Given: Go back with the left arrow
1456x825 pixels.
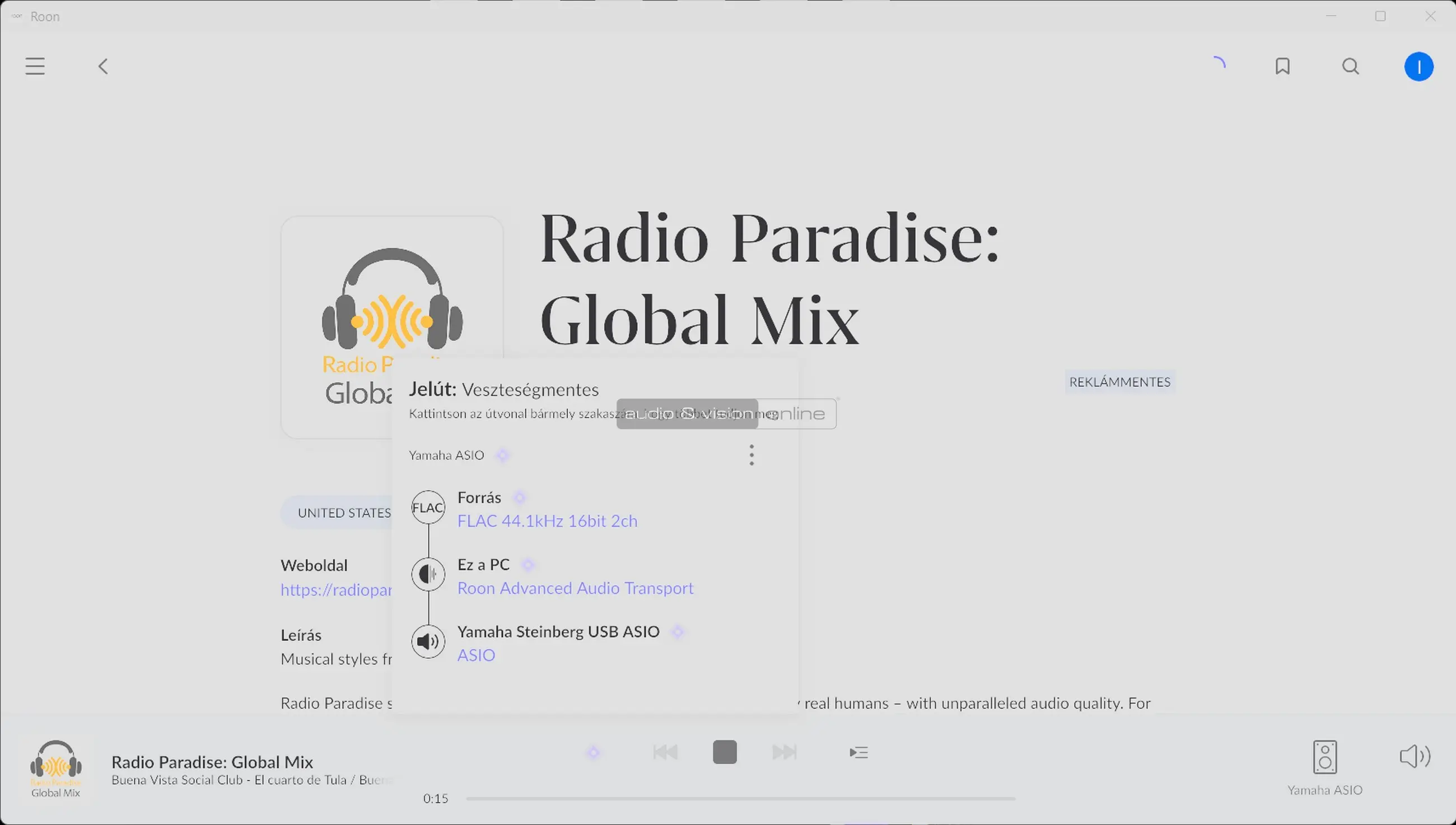Looking at the screenshot, I should pyautogui.click(x=103, y=66).
